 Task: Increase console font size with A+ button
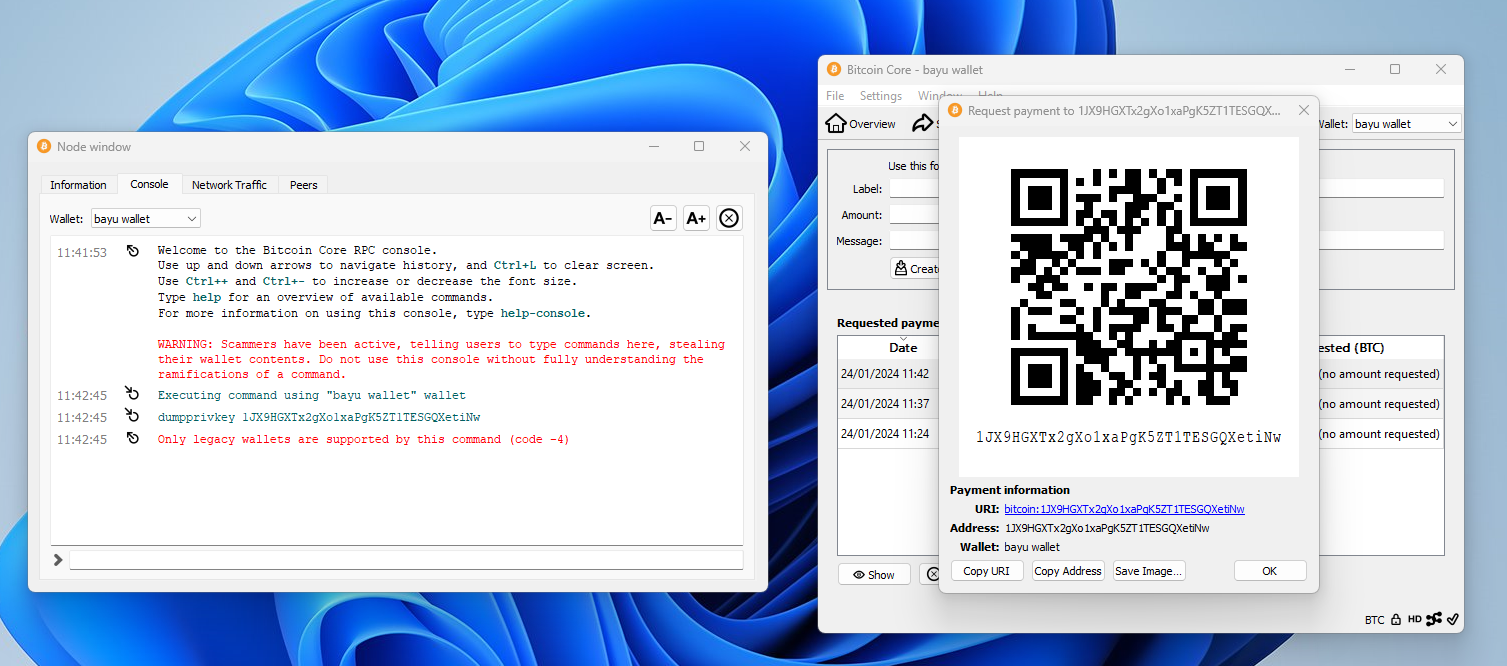click(x=696, y=218)
